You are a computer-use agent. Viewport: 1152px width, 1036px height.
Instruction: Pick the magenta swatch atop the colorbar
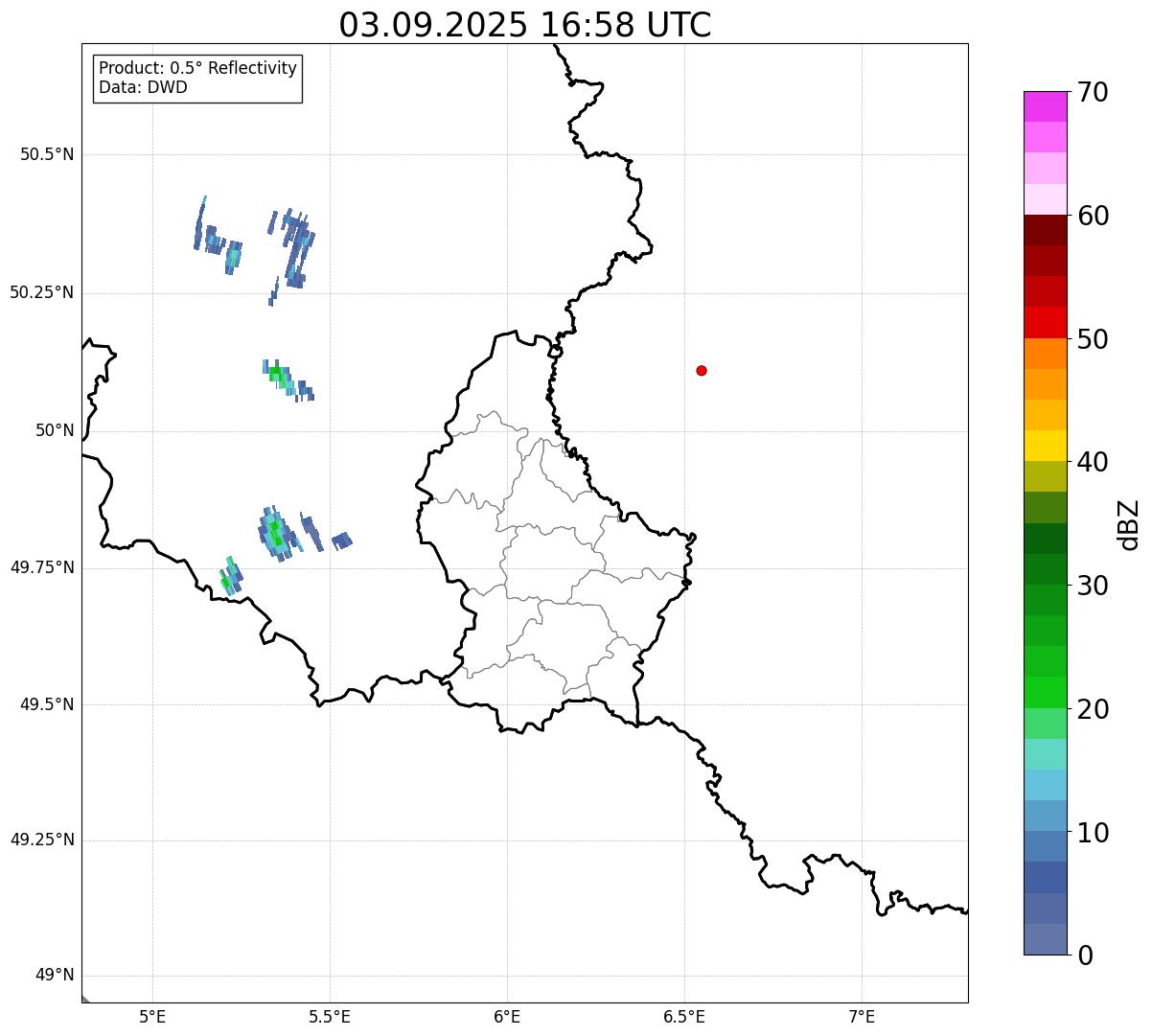[1045, 106]
